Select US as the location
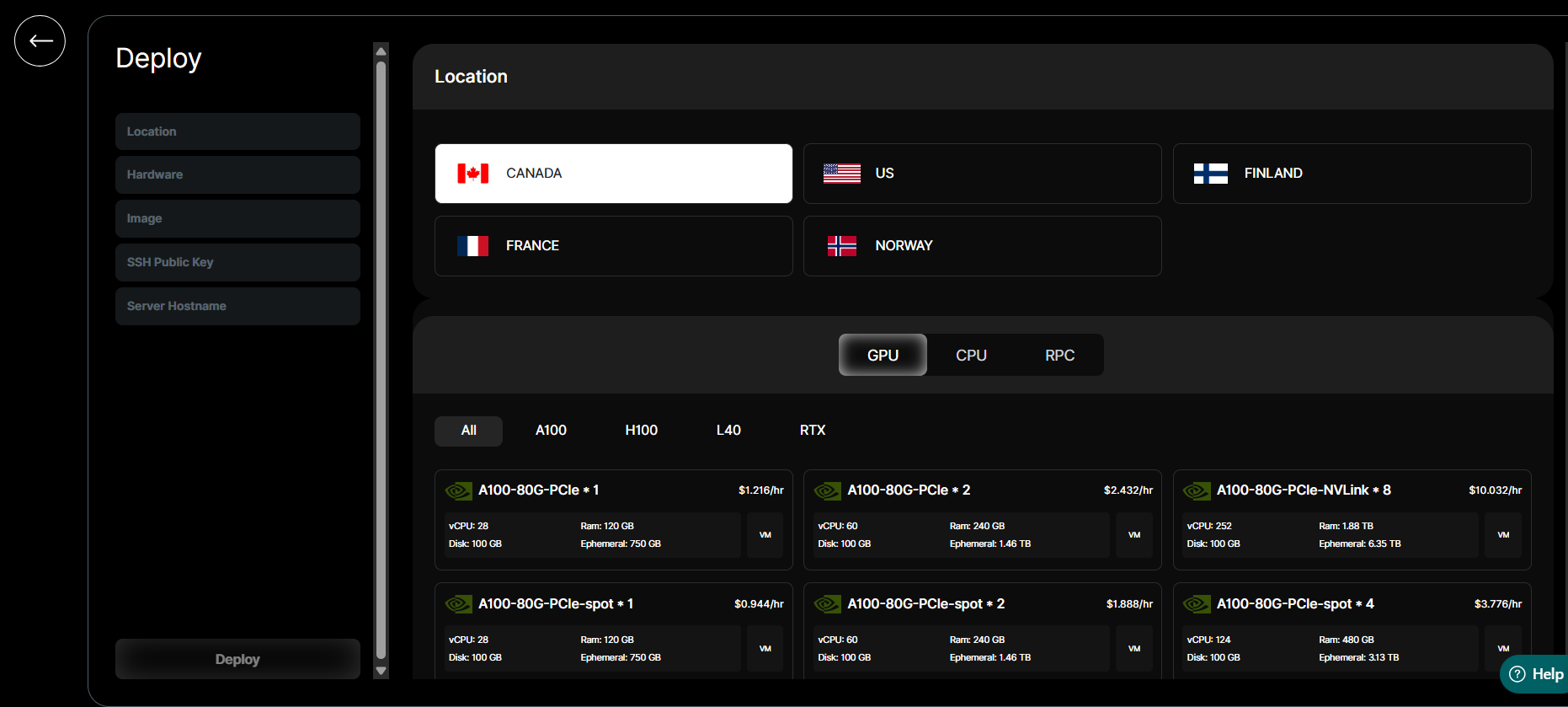The height and width of the screenshot is (707, 1568). [982, 174]
